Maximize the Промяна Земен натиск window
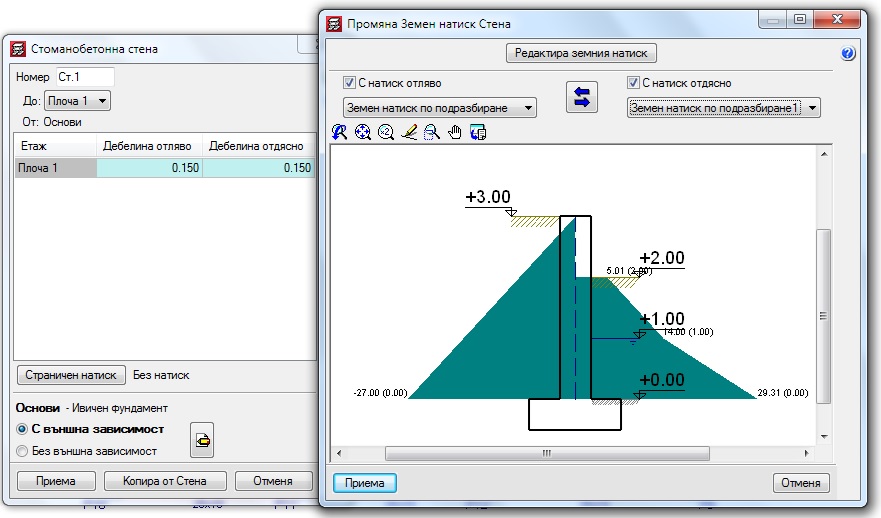The image size is (881, 518). point(800,20)
